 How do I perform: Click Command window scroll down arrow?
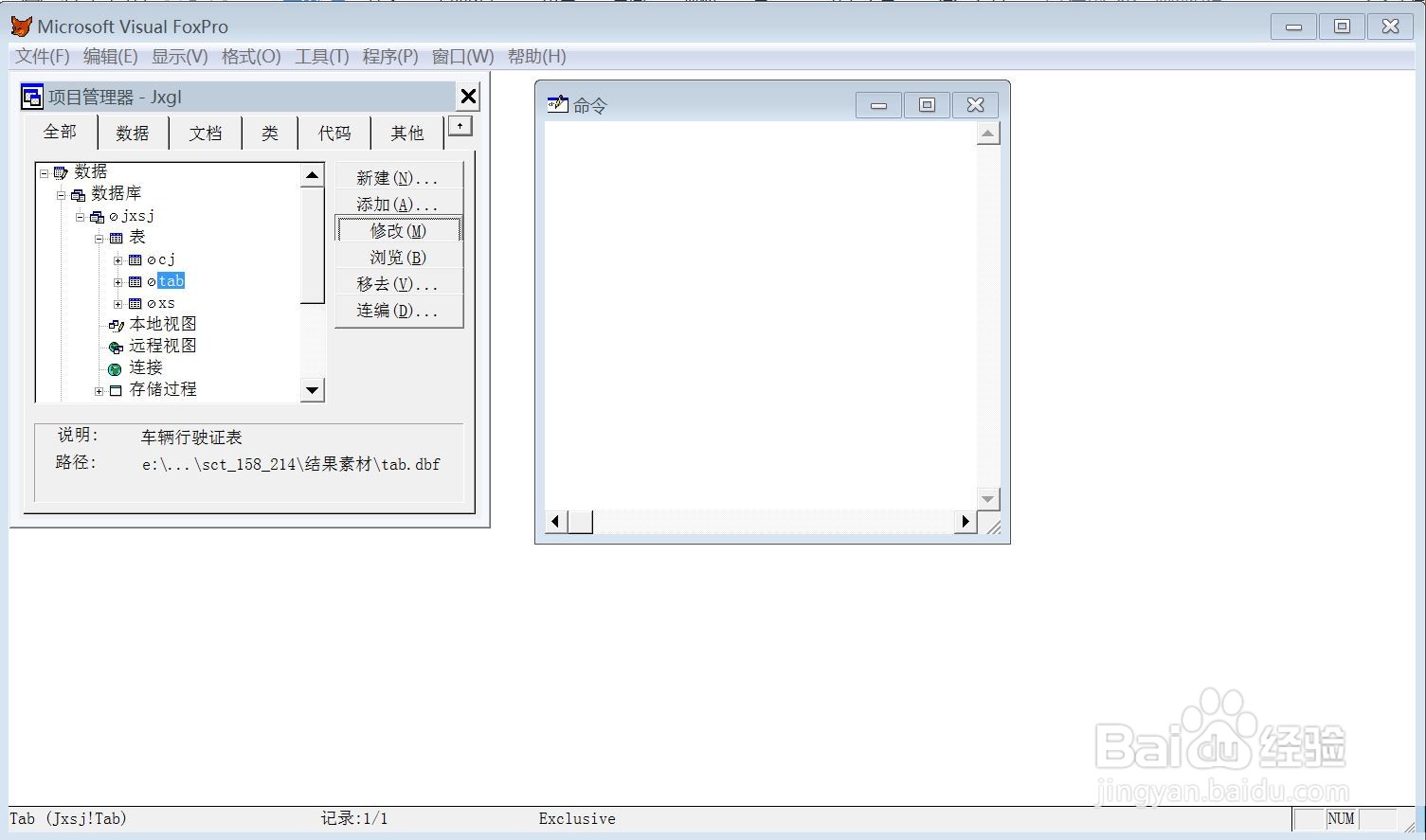point(988,498)
